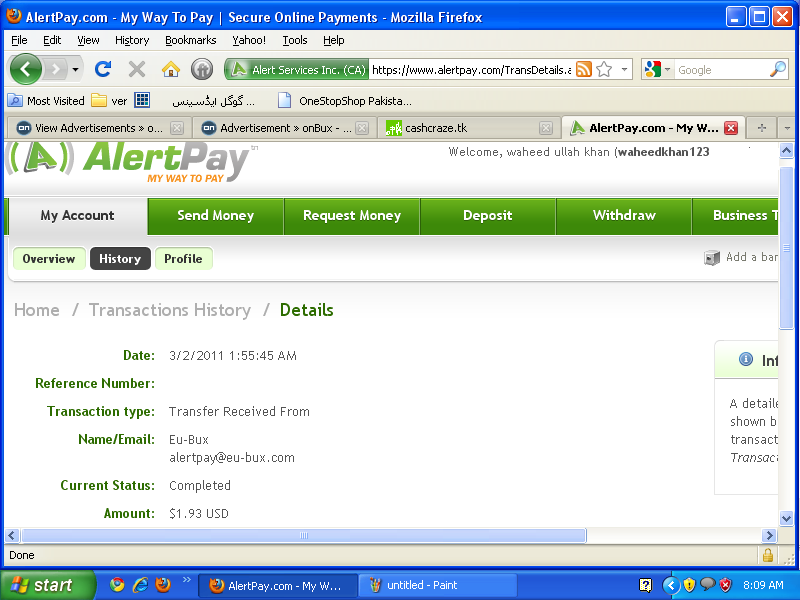Image resolution: width=800 pixels, height=600 pixels.
Task: Go back with the green Back arrow
Action: (x=26, y=69)
